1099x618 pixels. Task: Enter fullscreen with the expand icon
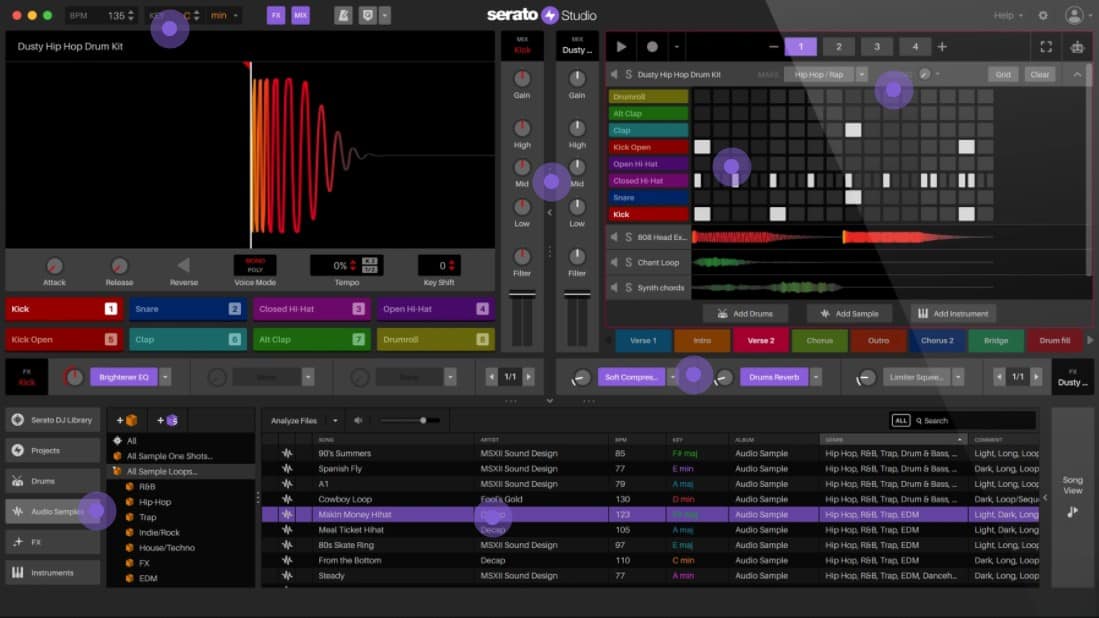tap(1046, 47)
